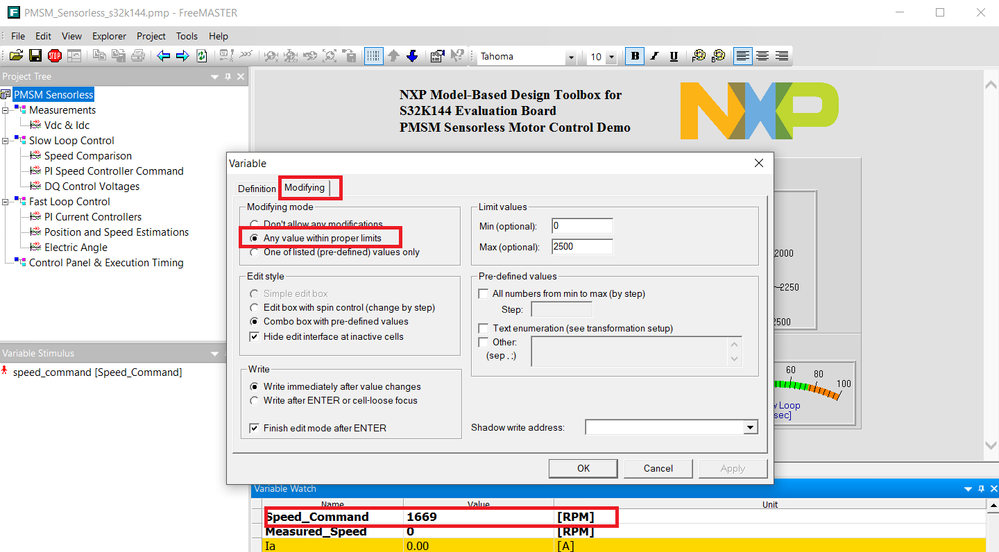Screen dimensions: 999x552
Task: Collapse the Measurements tree node
Action: pos(5,110)
